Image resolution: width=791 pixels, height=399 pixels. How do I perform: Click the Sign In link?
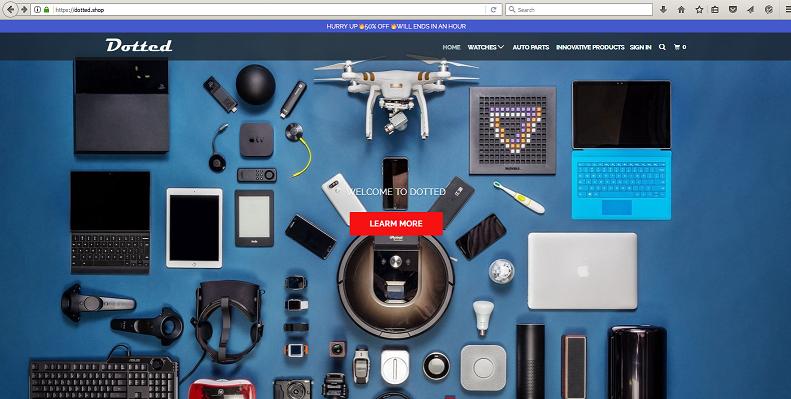point(640,47)
